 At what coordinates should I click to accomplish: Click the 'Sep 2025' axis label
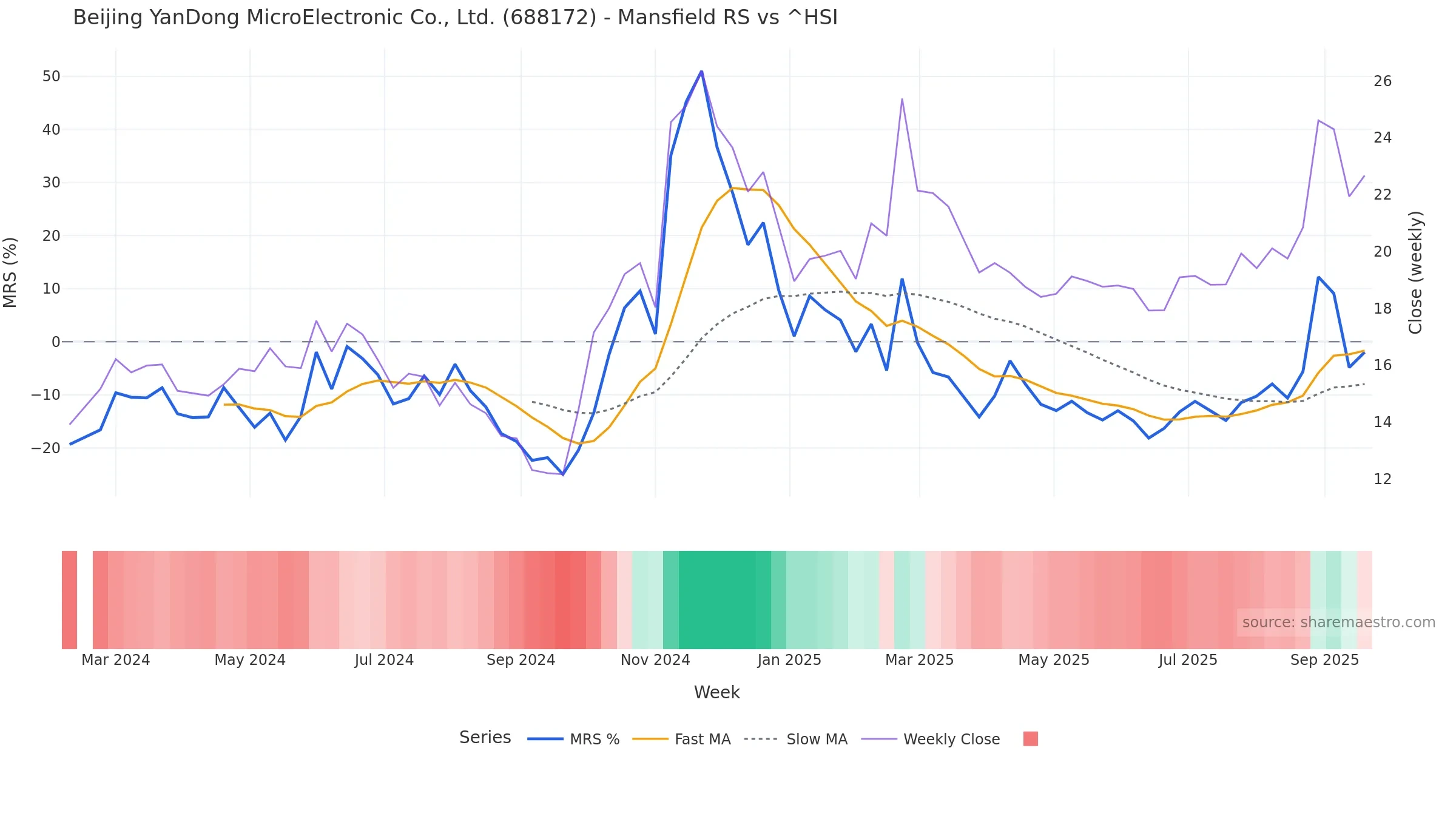click(1324, 660)
